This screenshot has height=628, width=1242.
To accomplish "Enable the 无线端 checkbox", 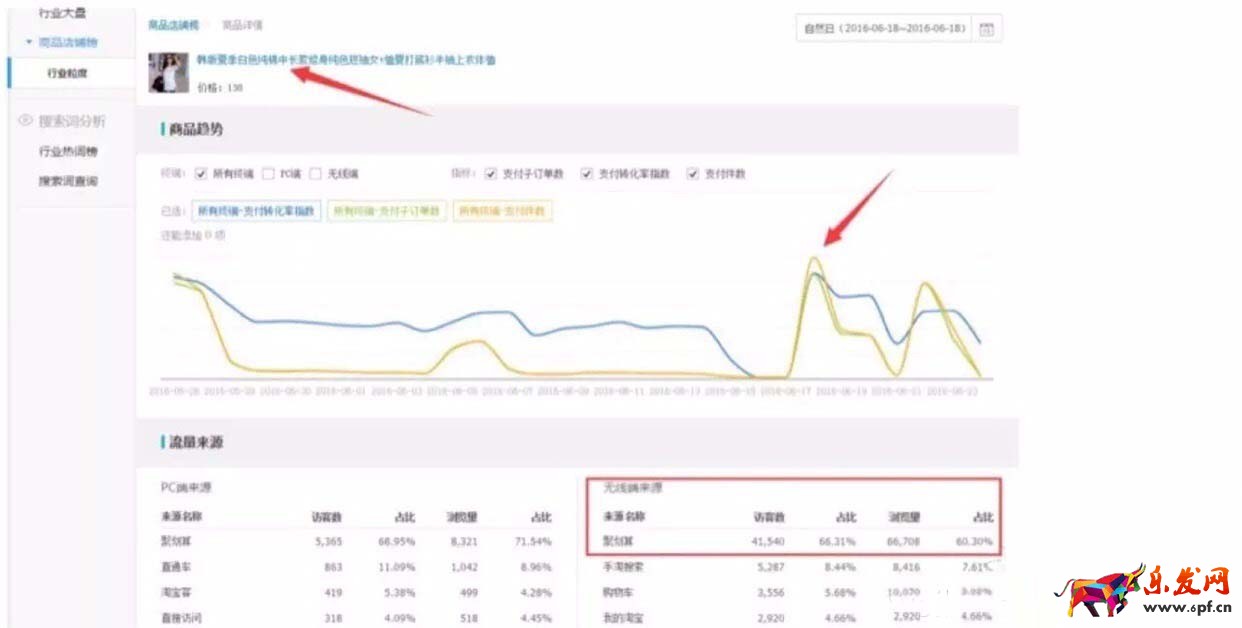I will click(x=315, y=174).
